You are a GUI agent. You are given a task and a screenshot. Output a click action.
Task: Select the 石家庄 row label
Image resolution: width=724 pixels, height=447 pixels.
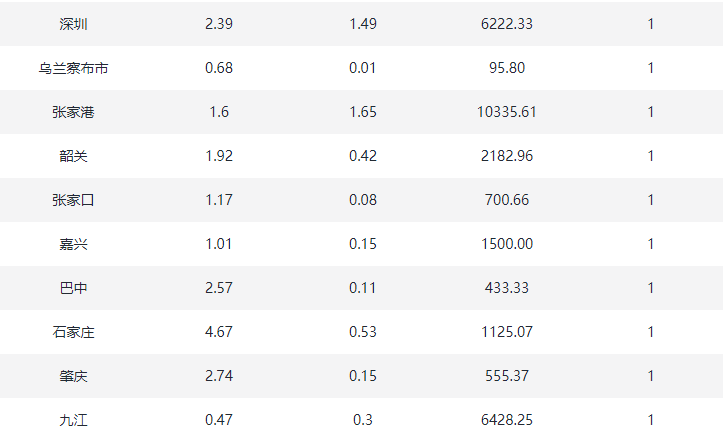point(73,332)
